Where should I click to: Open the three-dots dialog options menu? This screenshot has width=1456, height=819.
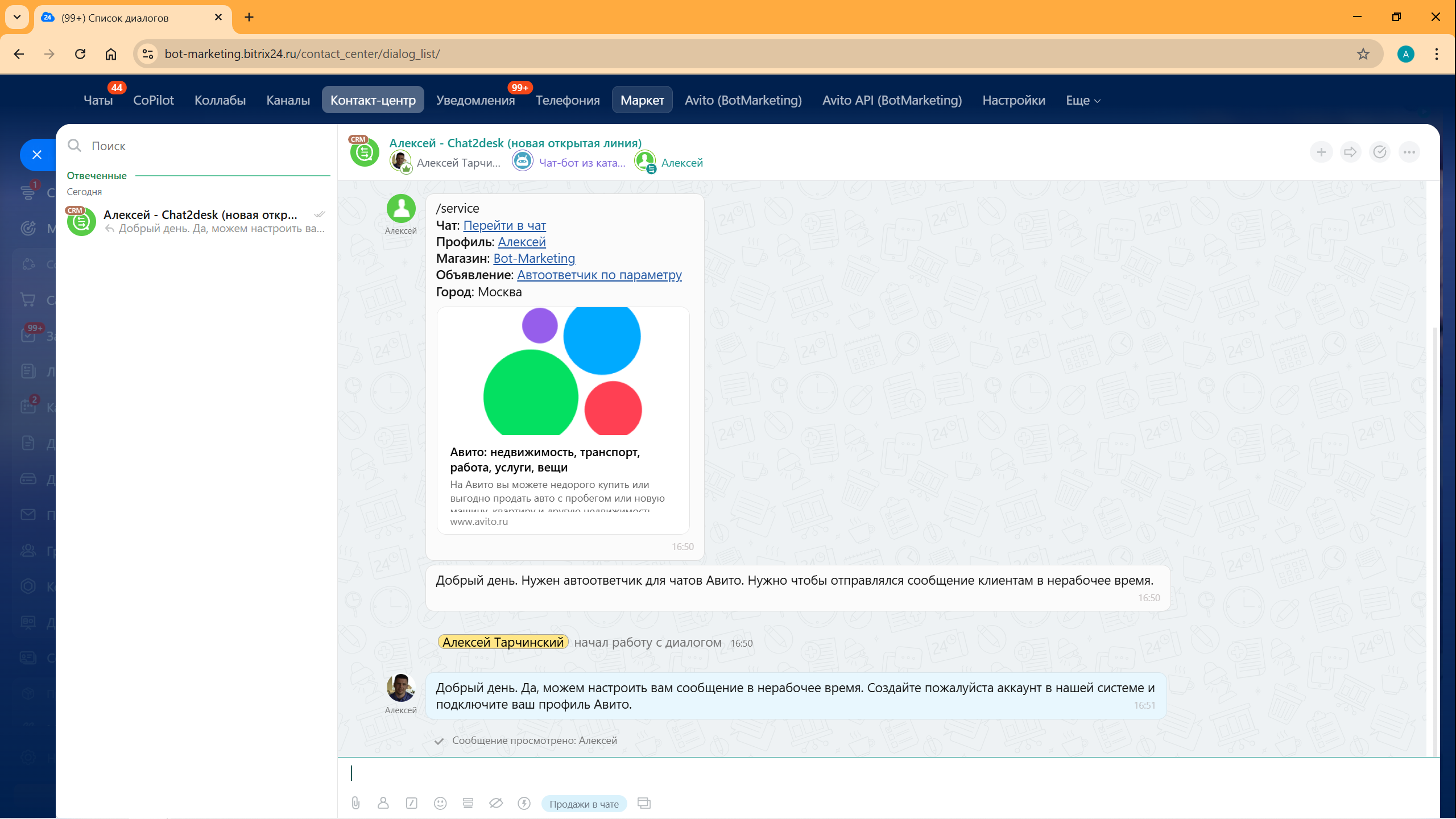click(1409, 152)
